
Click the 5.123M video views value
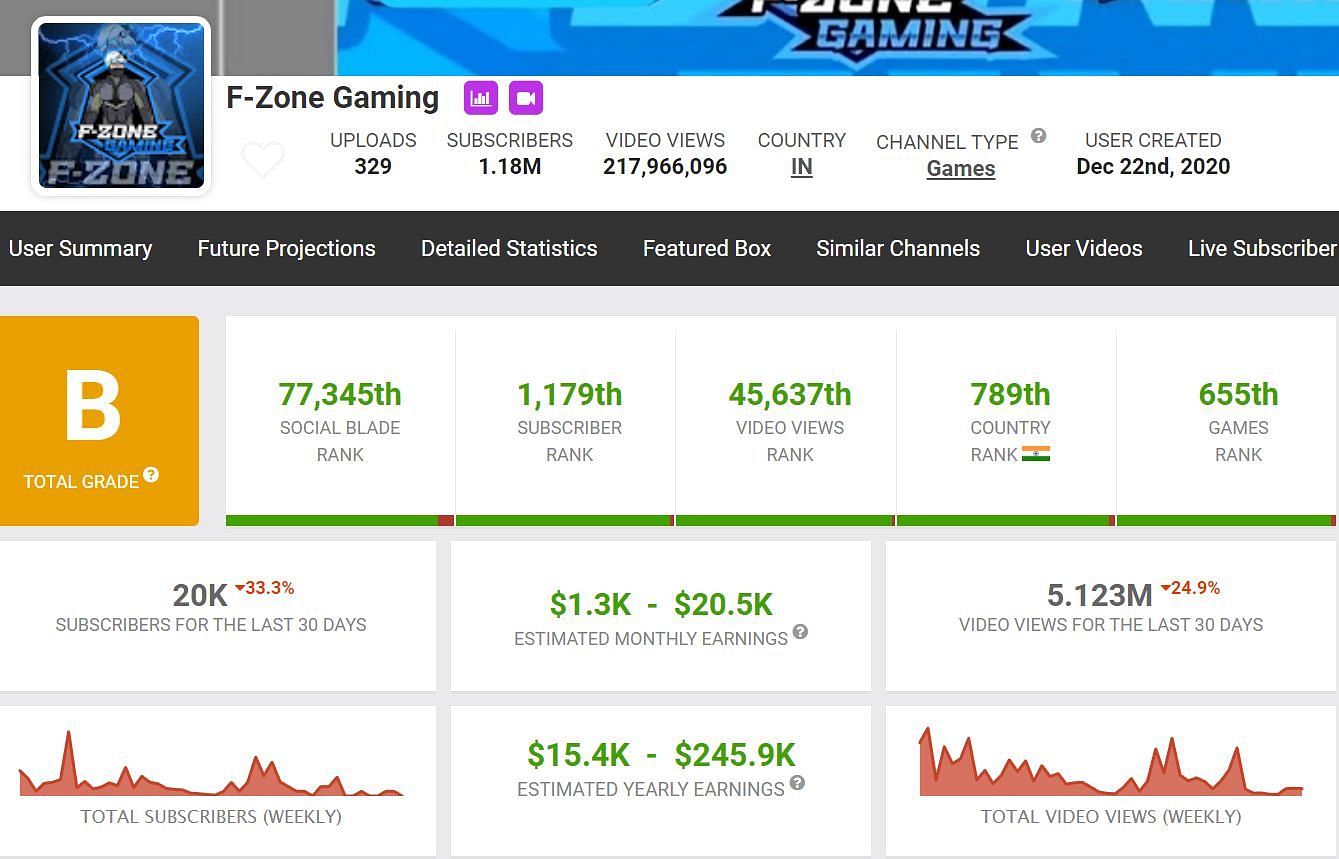coord(1100,595)
